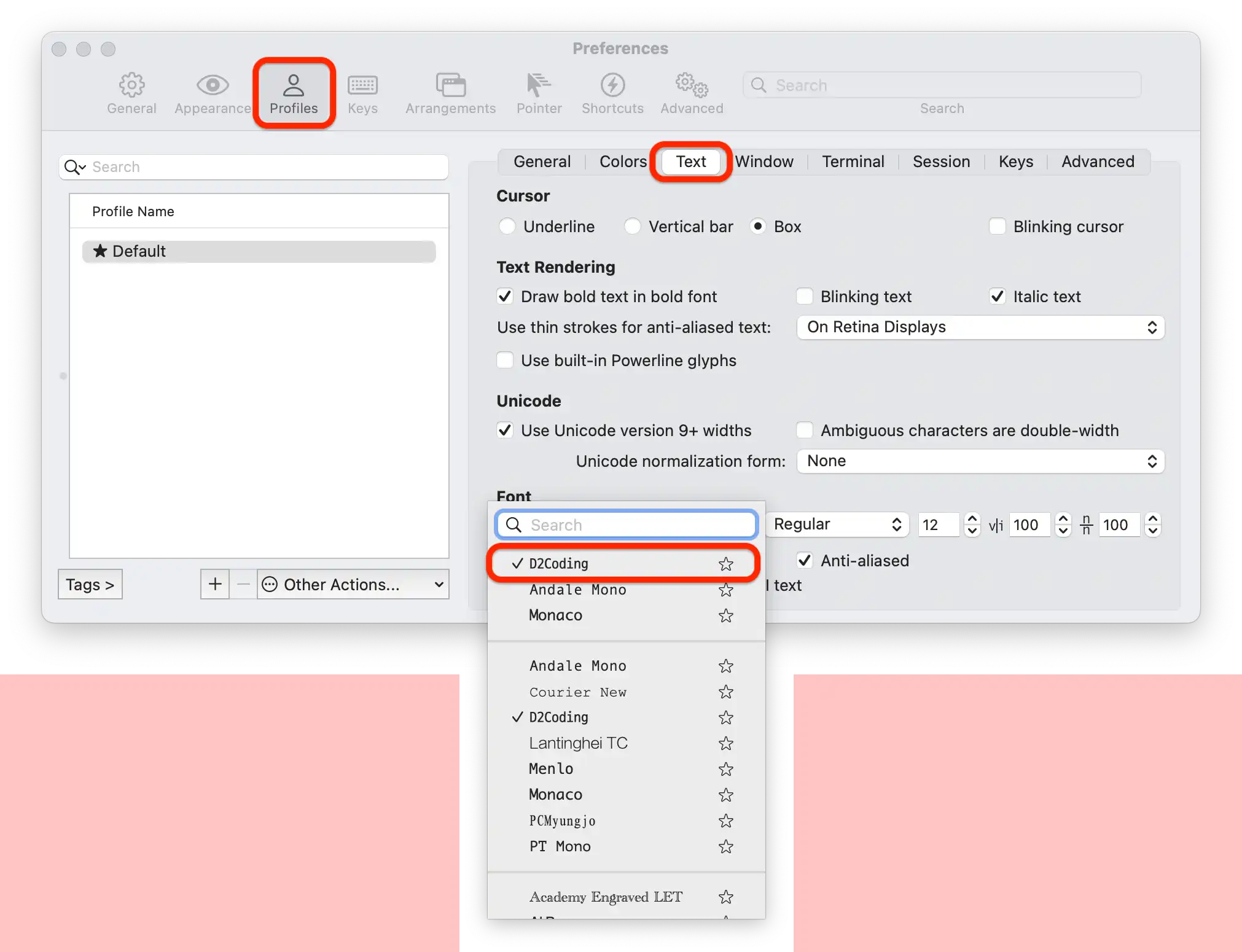Choose Lantinghei TC font from list
The height and width of the screenshot is (952, 1242).
tap(627, 743)
